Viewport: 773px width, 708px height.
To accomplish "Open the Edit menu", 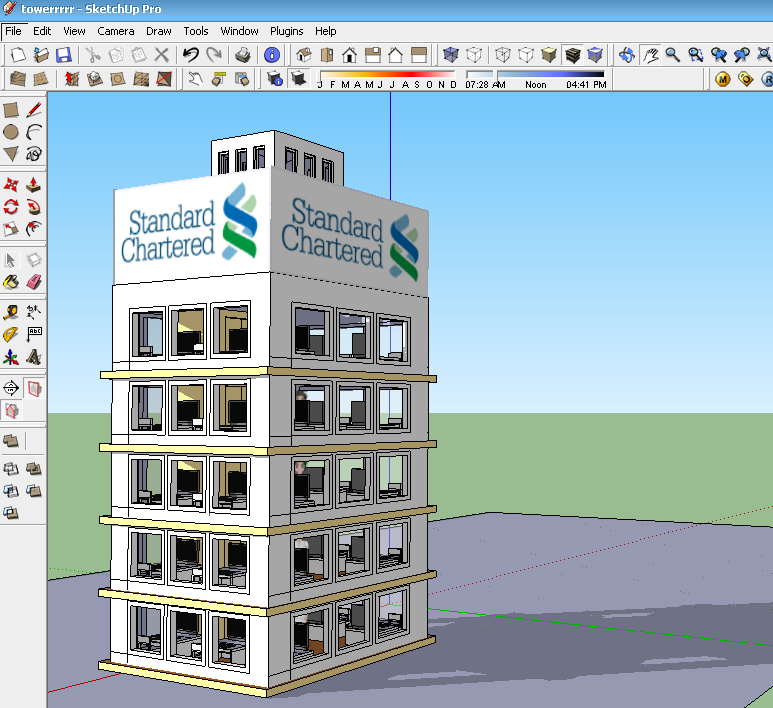I will (x=42, y=31).
